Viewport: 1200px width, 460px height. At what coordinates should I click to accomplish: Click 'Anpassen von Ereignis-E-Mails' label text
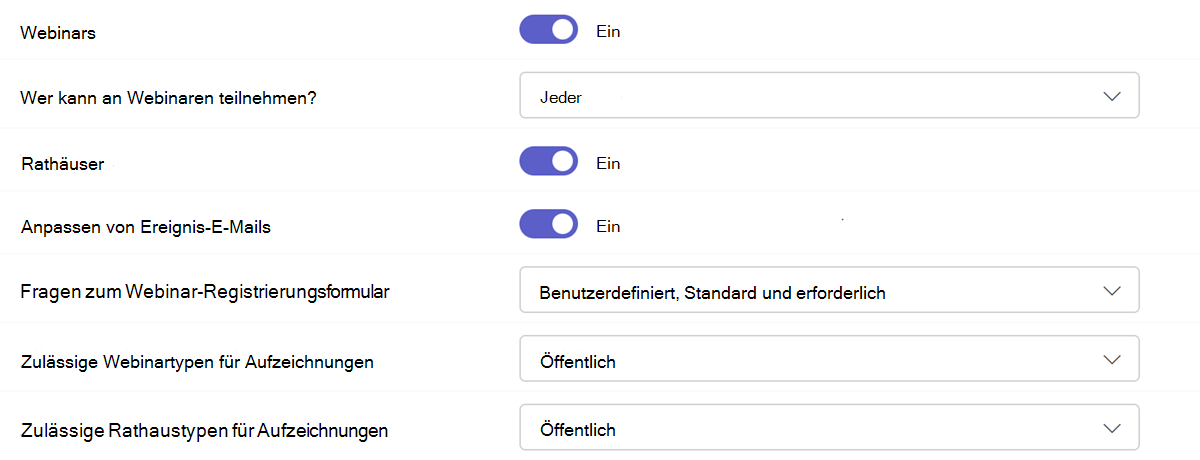pos(146,227)
